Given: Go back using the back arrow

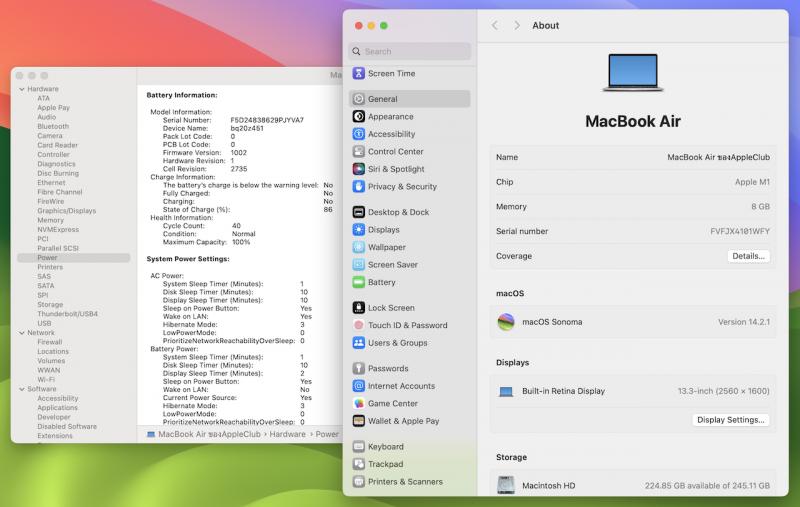Looking at the screenshot, I should coord(495,25).
